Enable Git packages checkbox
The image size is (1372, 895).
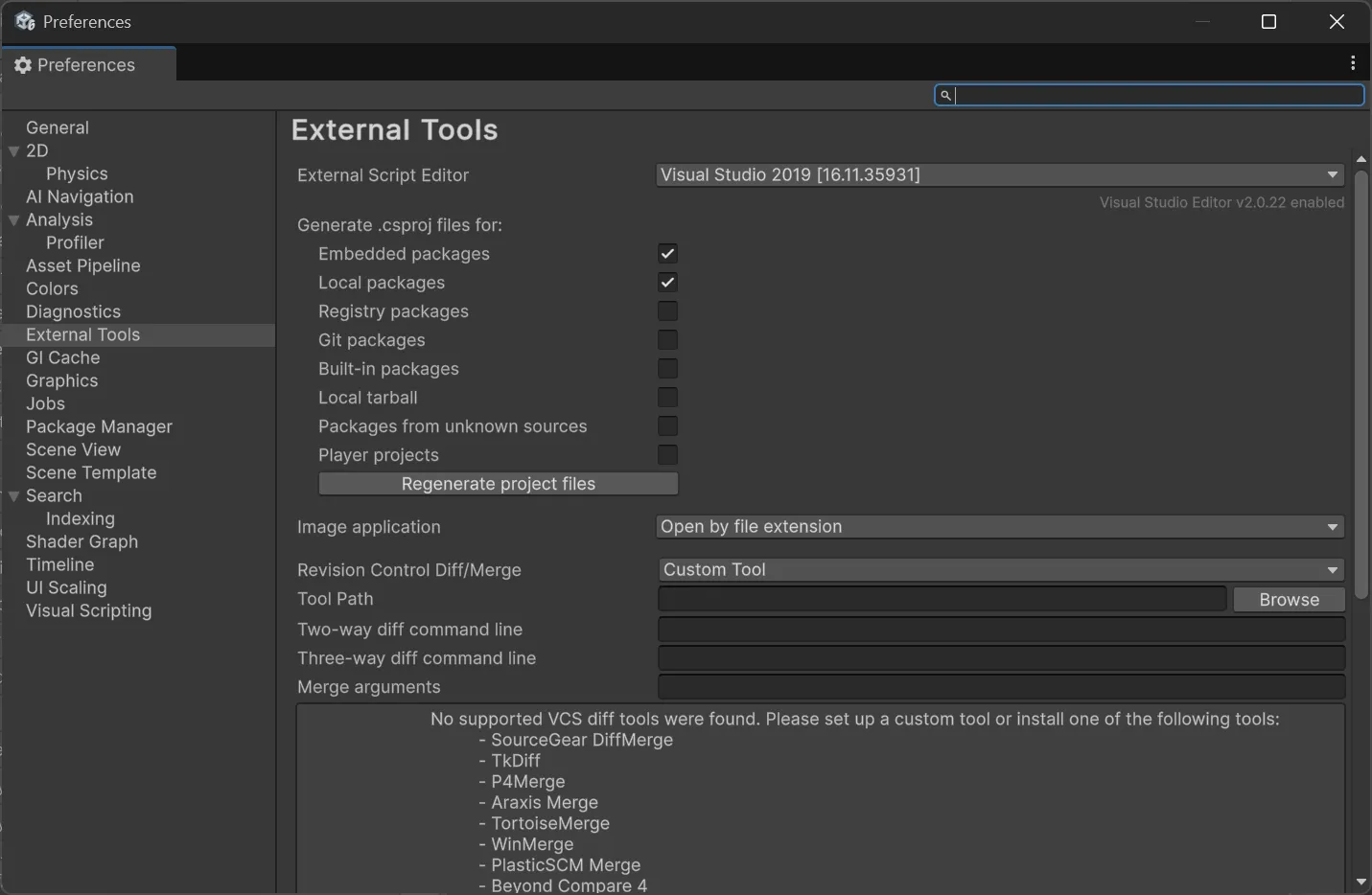click(667, 340)
